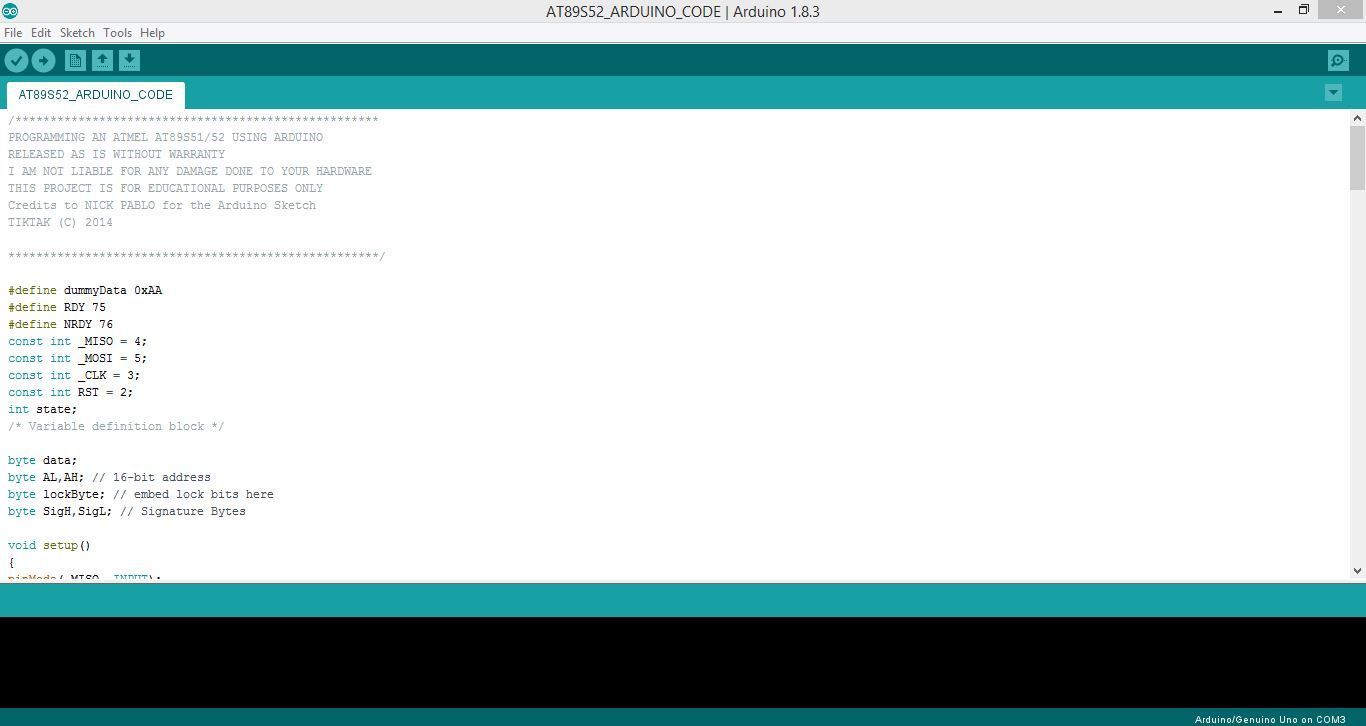The height and width of the screenshot is (726, 1366).
Task: Open the Sketch menu
Action: (x=76, y=32)
